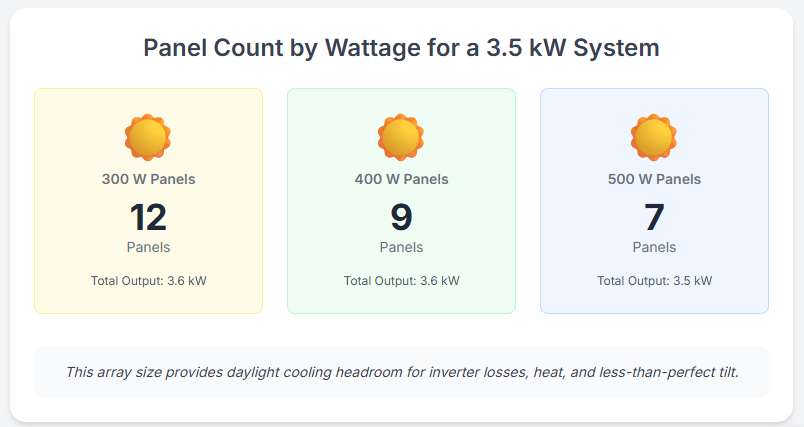Click the number 7 panel count
The height and width of the screenshot is (427, 804).
point(654,217)
